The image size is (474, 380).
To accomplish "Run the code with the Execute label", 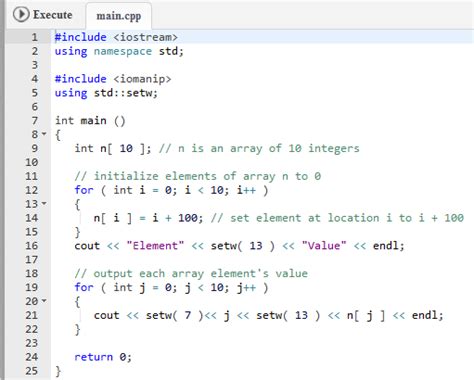I will click(x=52, y=15).
